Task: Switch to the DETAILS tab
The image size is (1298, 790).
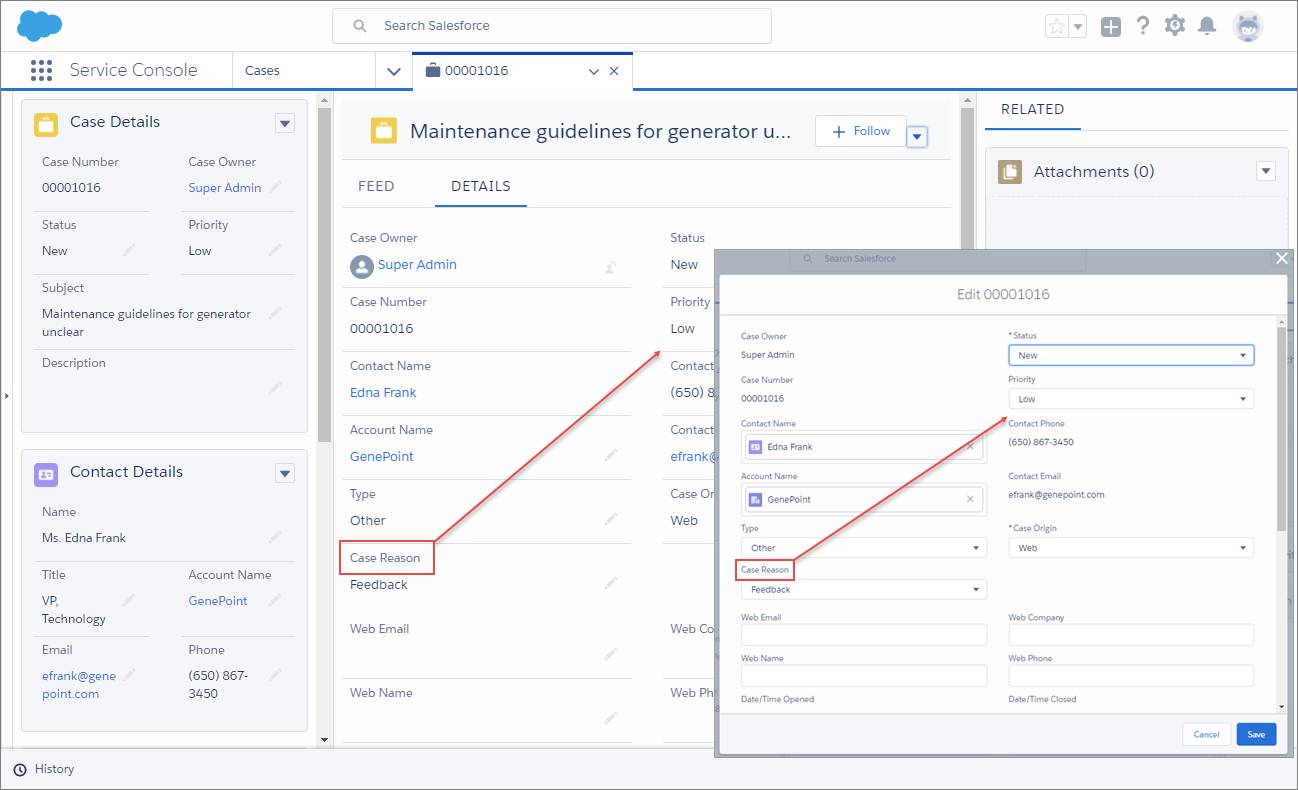Action: tap(481, 186)
